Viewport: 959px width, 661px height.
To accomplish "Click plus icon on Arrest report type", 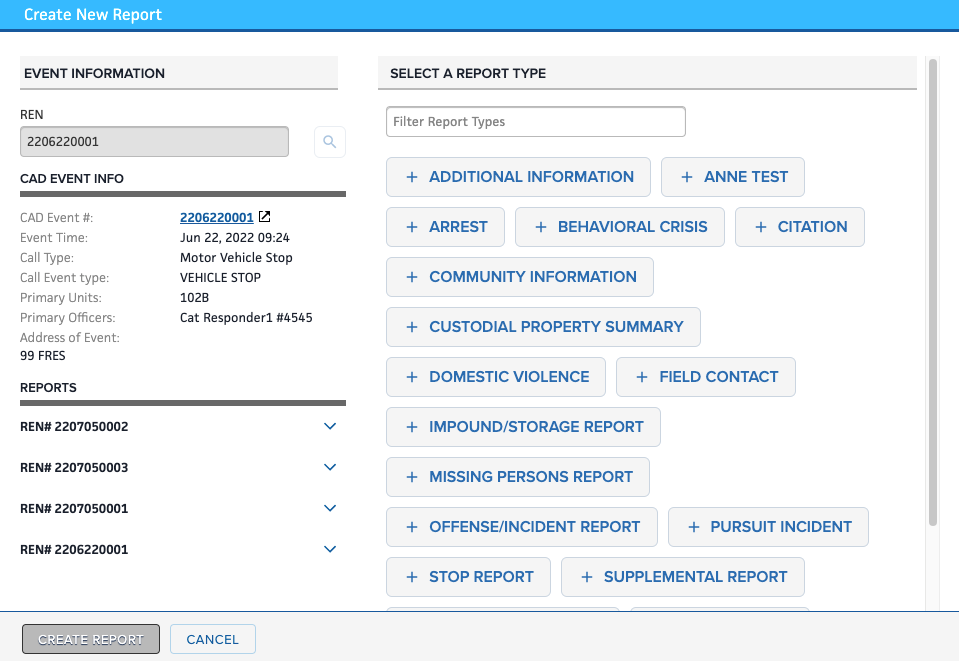I will [x=411, y=227].
